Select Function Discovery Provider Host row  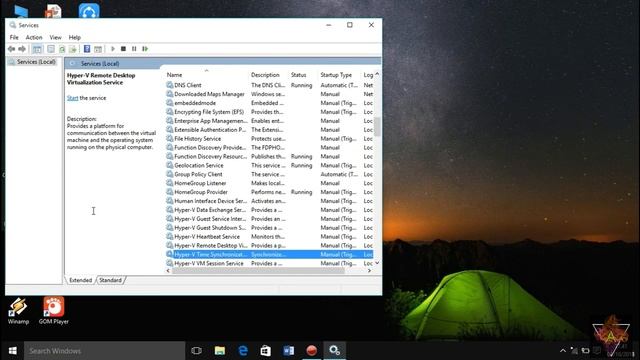point(269,147)
